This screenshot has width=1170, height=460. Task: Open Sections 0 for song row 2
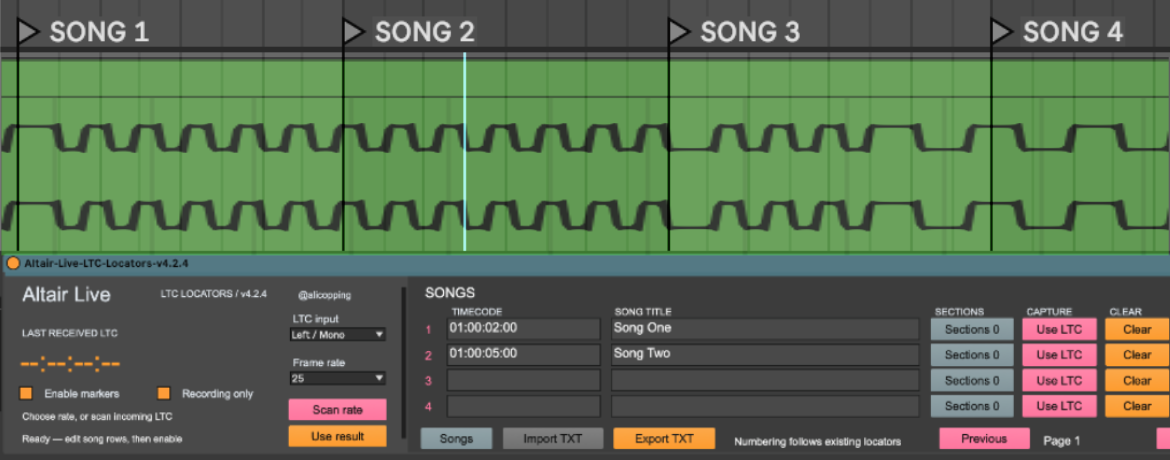tap(972, 355)
